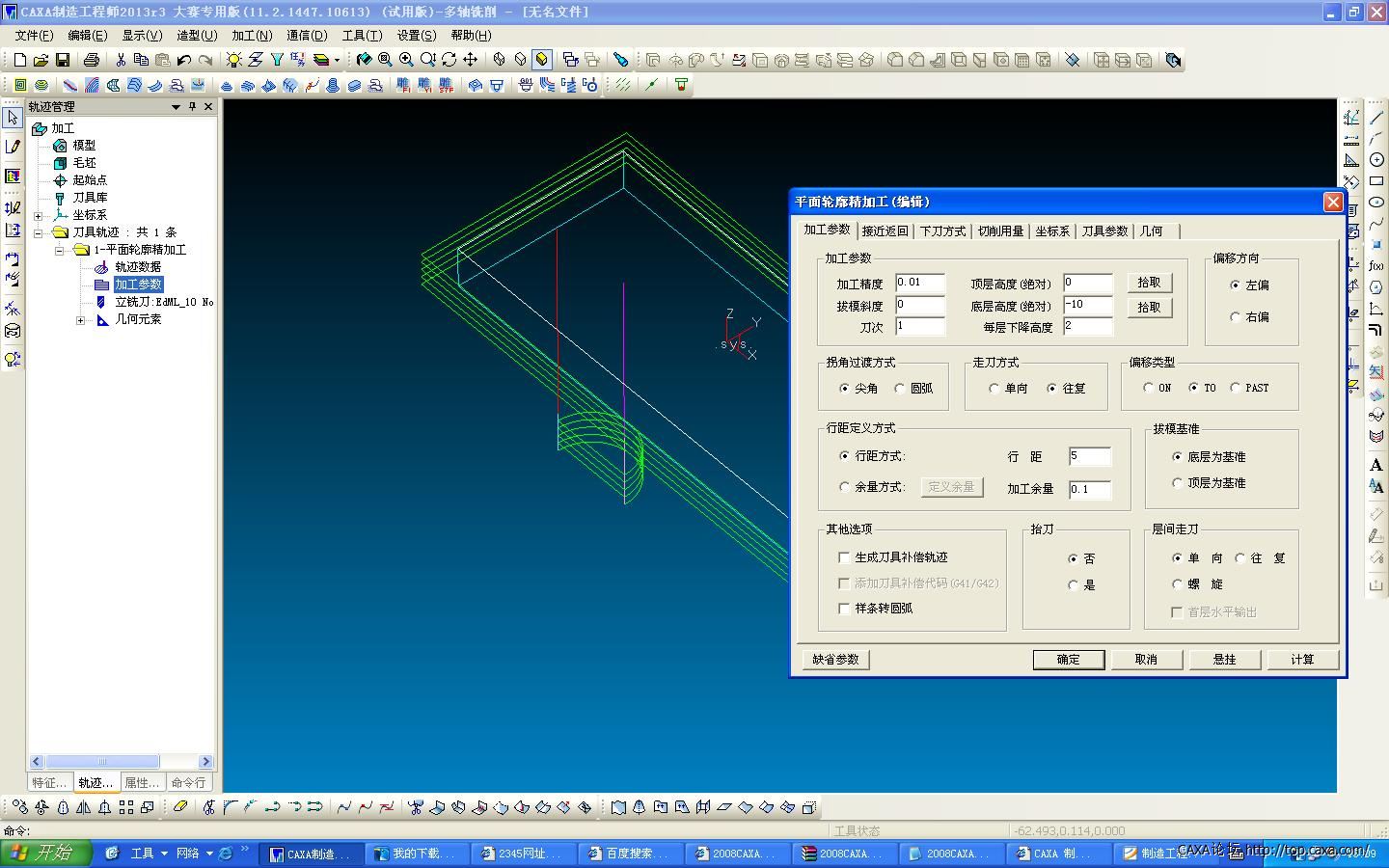1389x868 pixels.
Task: Click the 缺省参数 button
Action: click(x=835, y=660)
